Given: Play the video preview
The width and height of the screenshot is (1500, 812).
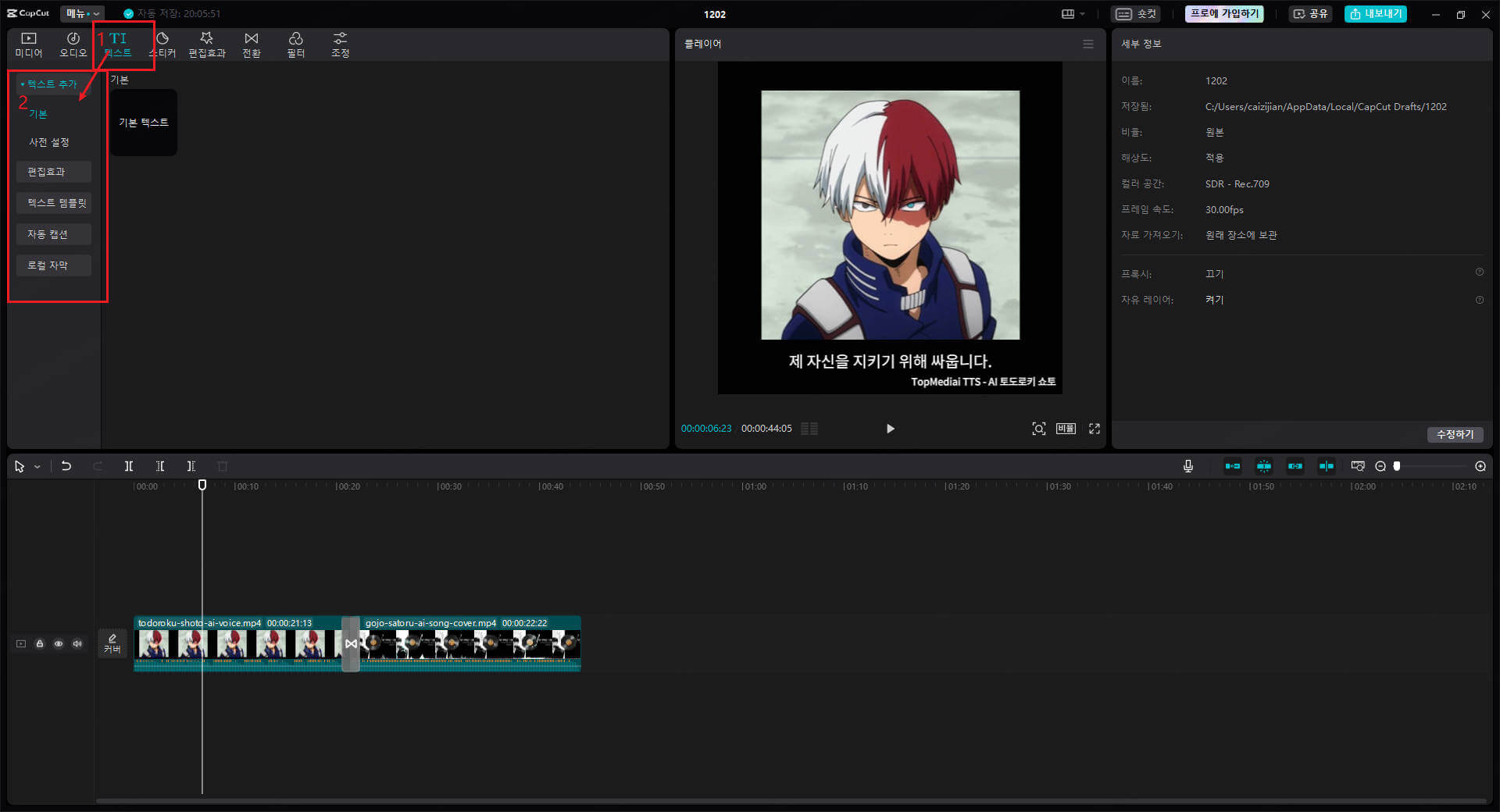Looking at the screenshot, I should (x=890, y=429).
